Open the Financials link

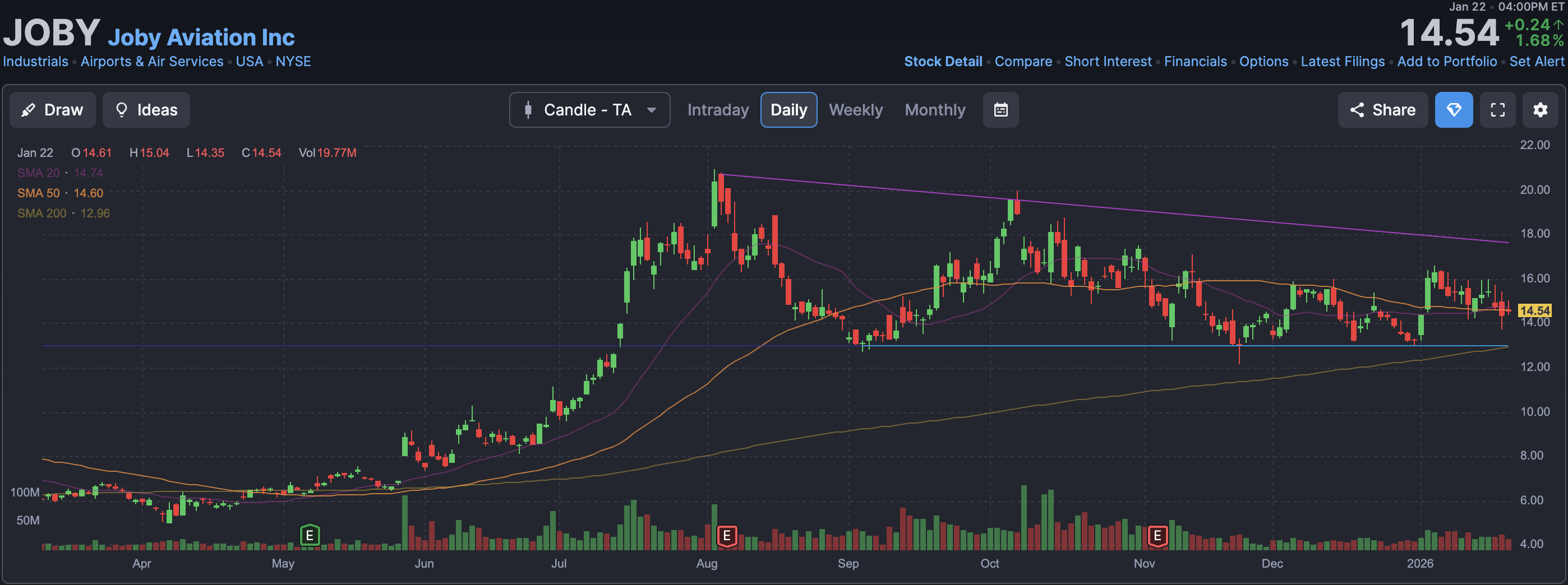point(1196,62)
